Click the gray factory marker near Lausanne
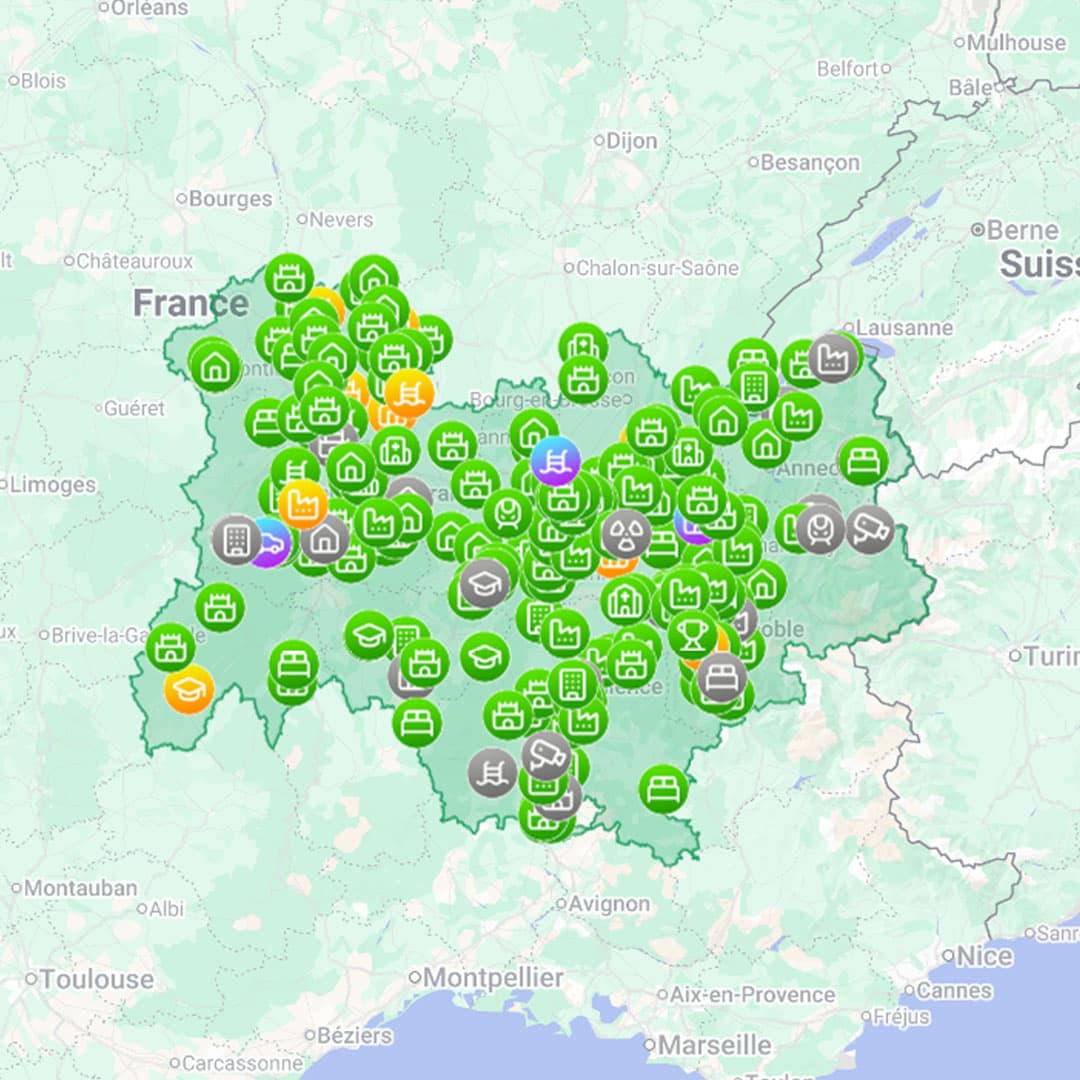Viewport: 1080px width, 1080px height. click(x=833, y=357)
